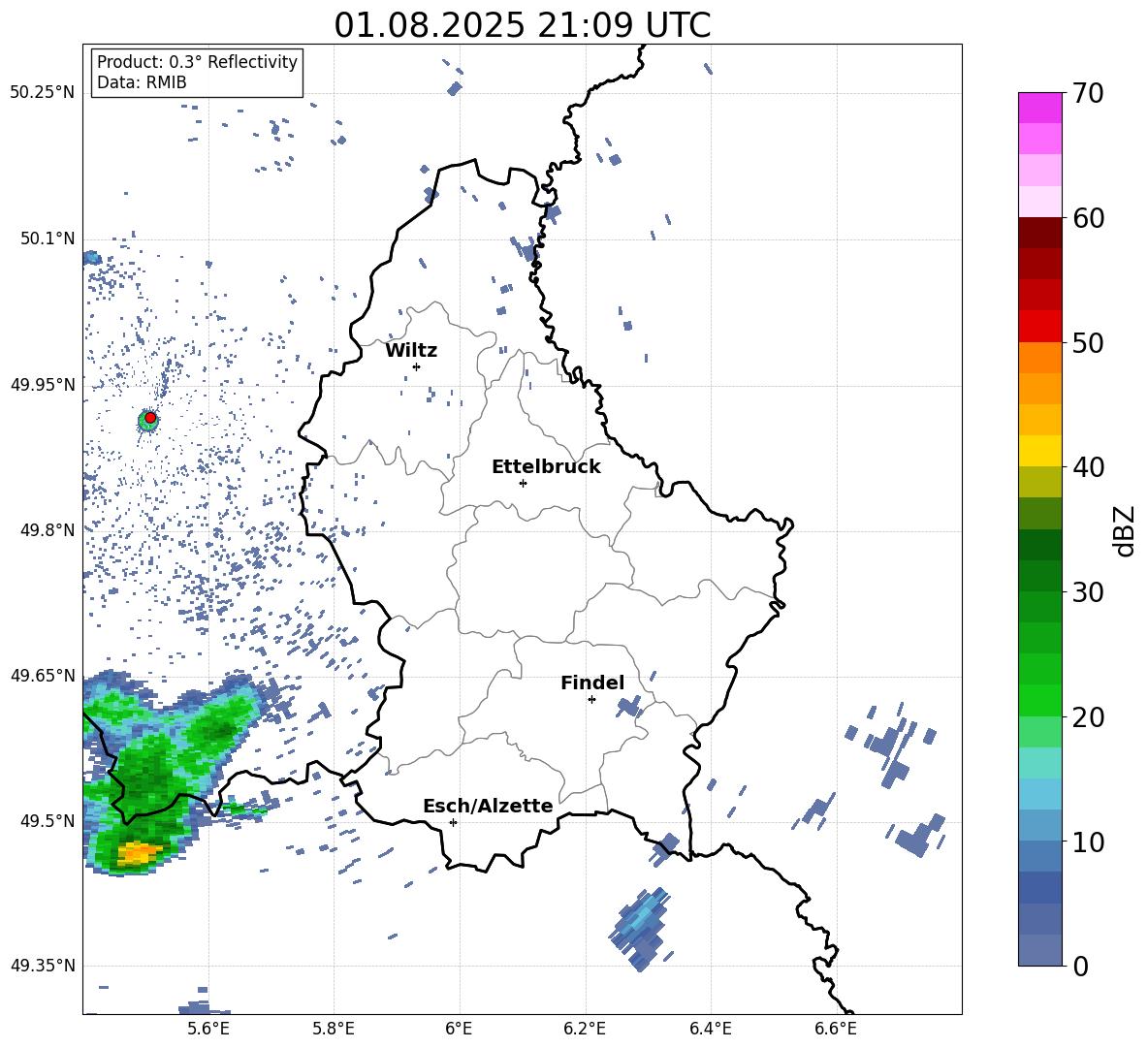This screenshot has height=1048, width=1148.
Task: Click the colorbar tick value 10
Action: pyautogui.click(x=1089, y=842)
